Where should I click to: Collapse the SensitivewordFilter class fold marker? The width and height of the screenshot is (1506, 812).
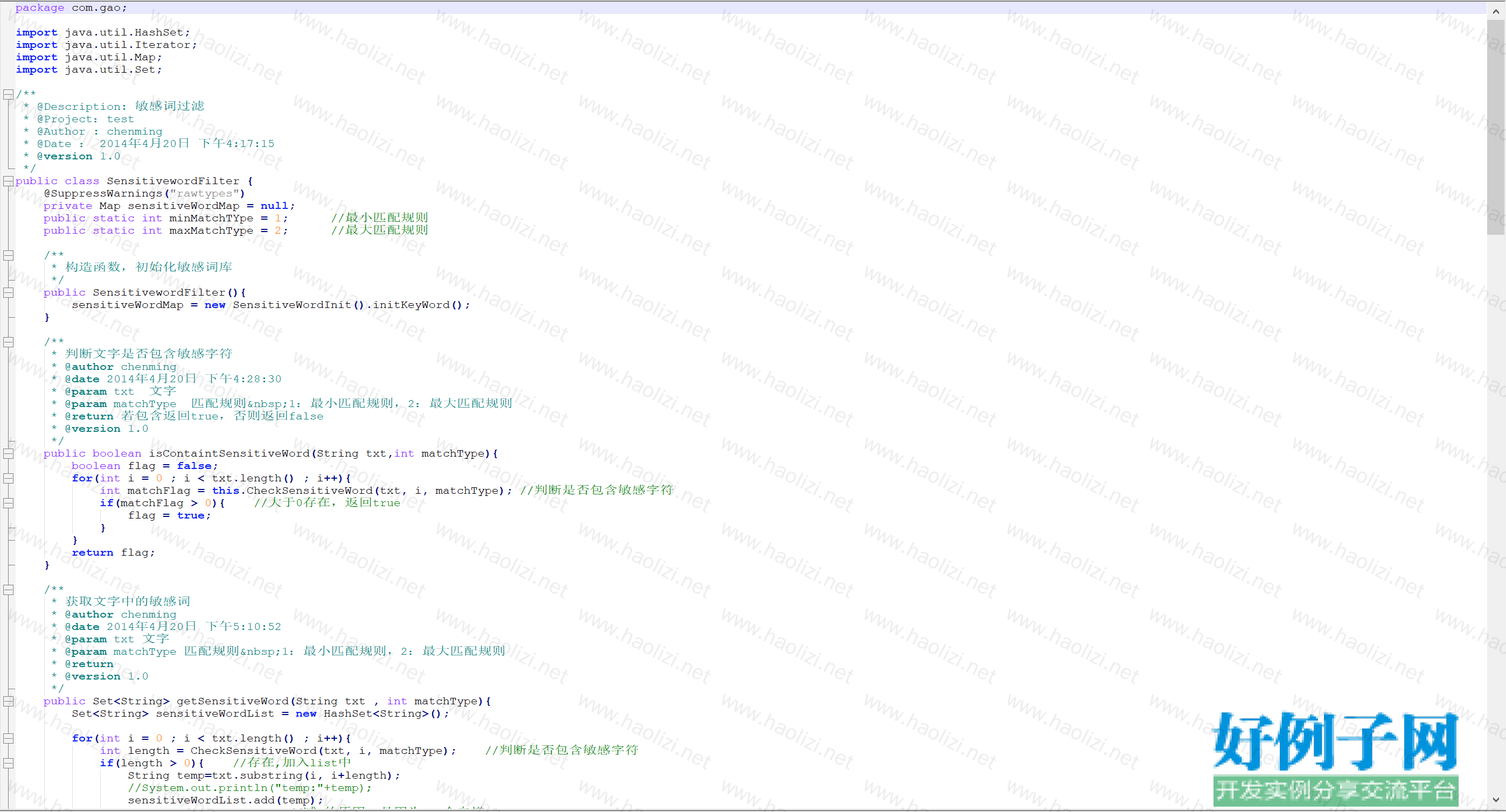[x=8, y=181]
